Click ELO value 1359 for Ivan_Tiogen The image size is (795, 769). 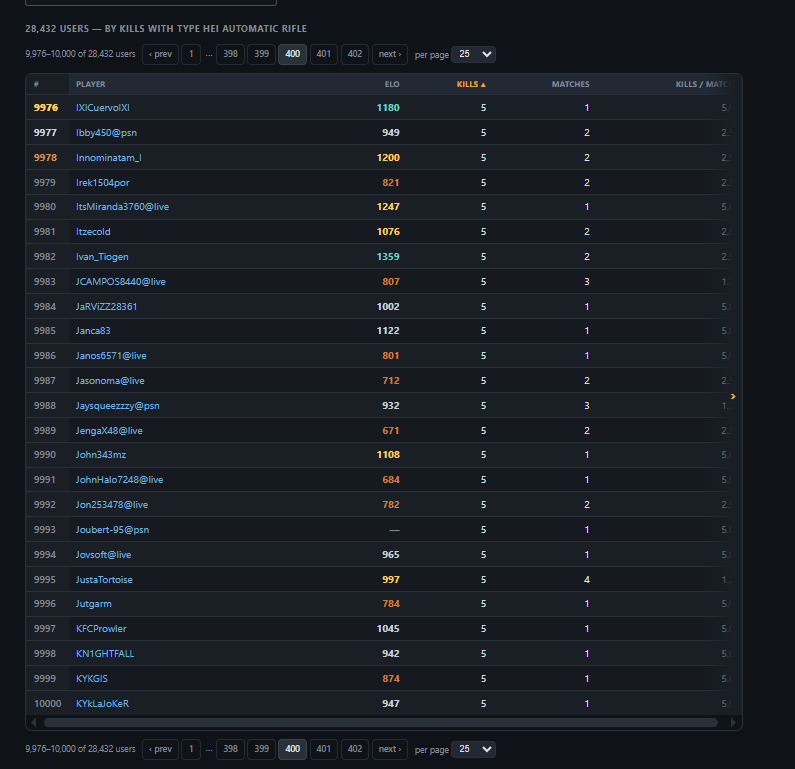pyautogui.click(x=388, y=257)
